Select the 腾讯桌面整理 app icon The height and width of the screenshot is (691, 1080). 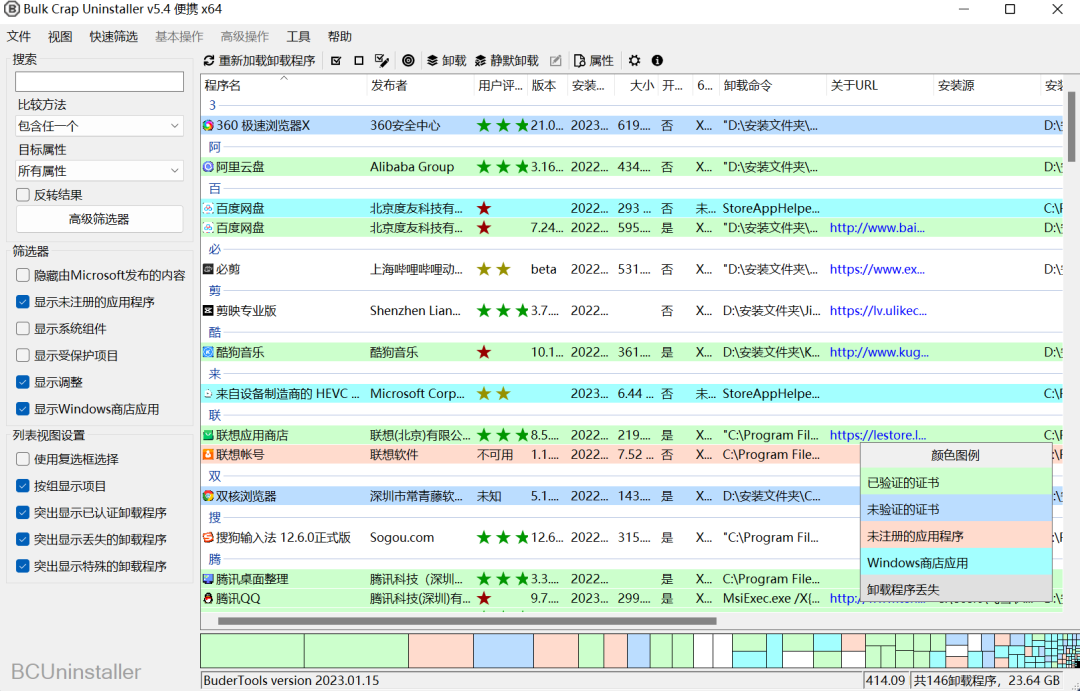pyautogui.click(x=208, y=579)
